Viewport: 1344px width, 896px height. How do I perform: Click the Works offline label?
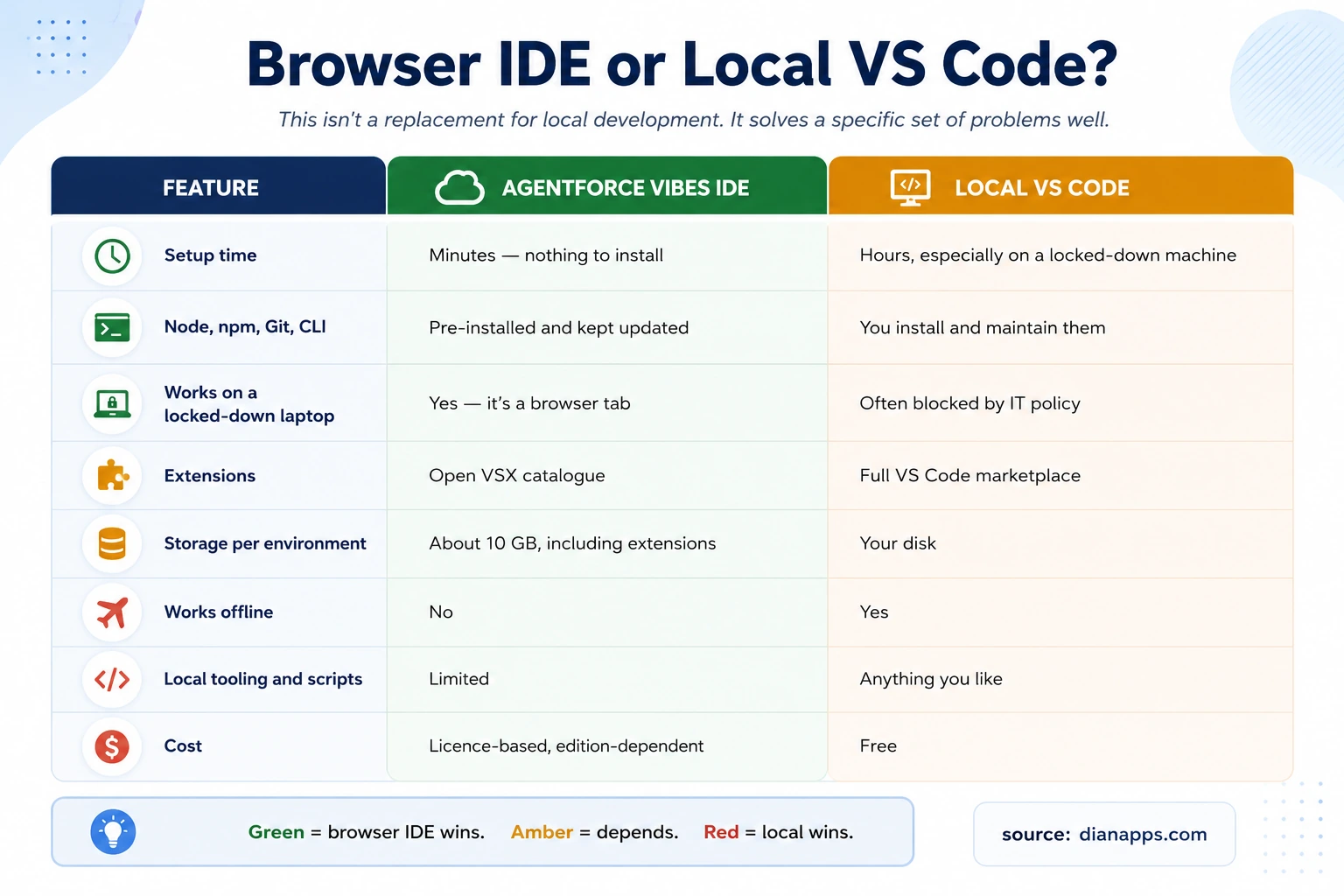pyautogui.click(x=219, y=612)
